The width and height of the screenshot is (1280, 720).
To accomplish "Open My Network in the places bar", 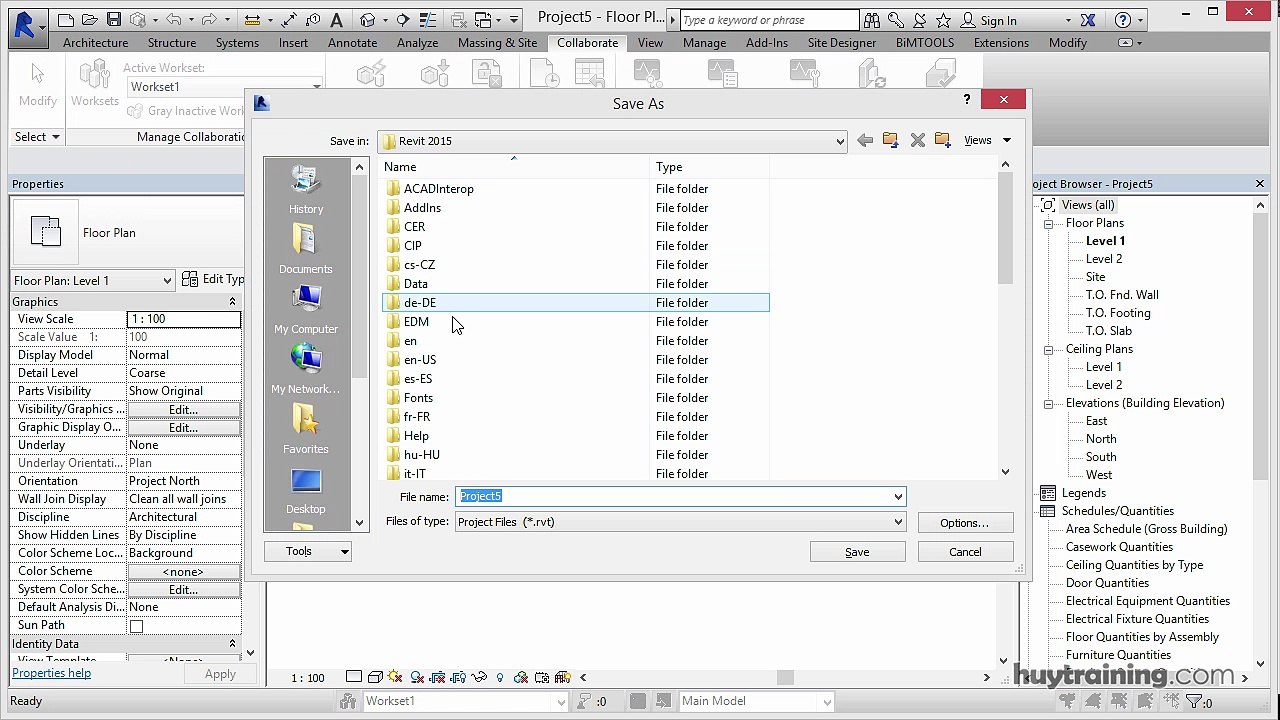I will click(x=306, y=369).
